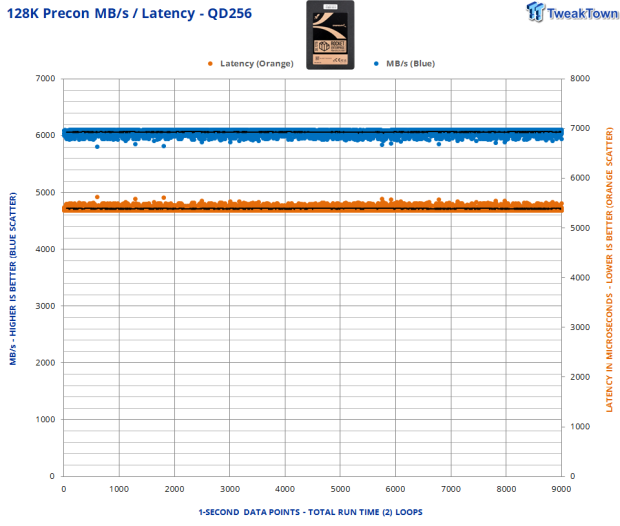Screen dimensions: 620x526
Task: Click the blue outlier point near x=600
Action: point(97,147)
